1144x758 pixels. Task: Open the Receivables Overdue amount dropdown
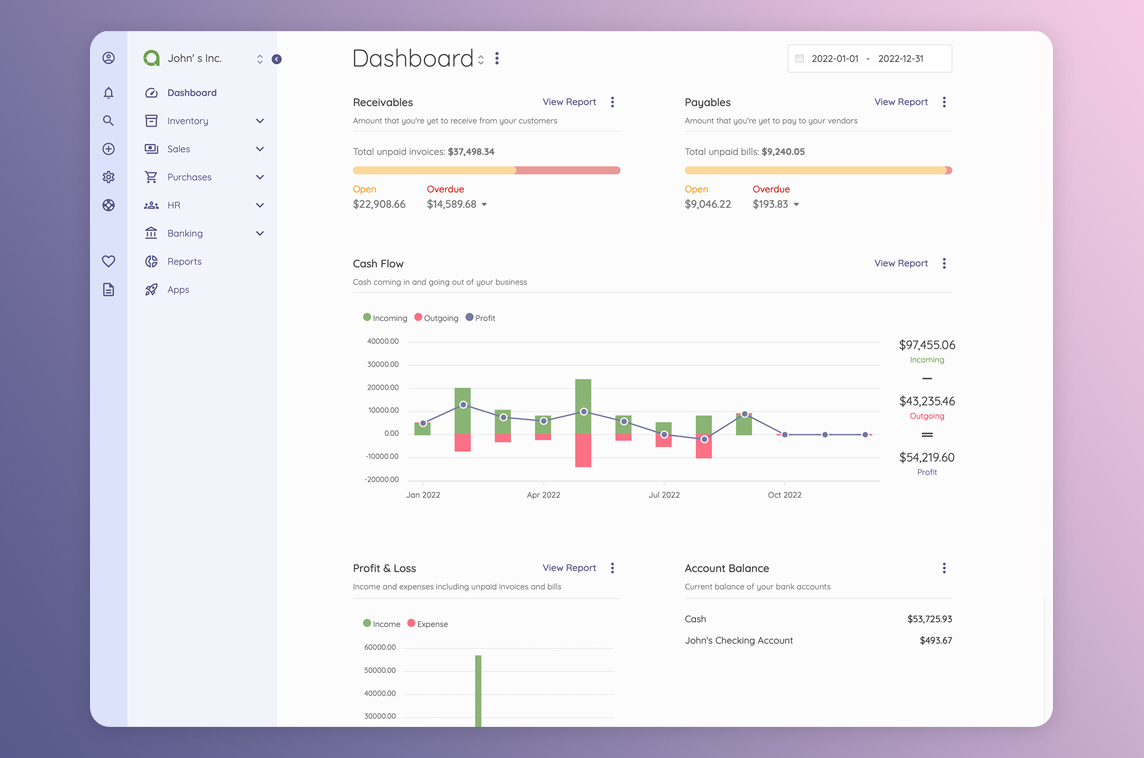(x=485, y=204)
